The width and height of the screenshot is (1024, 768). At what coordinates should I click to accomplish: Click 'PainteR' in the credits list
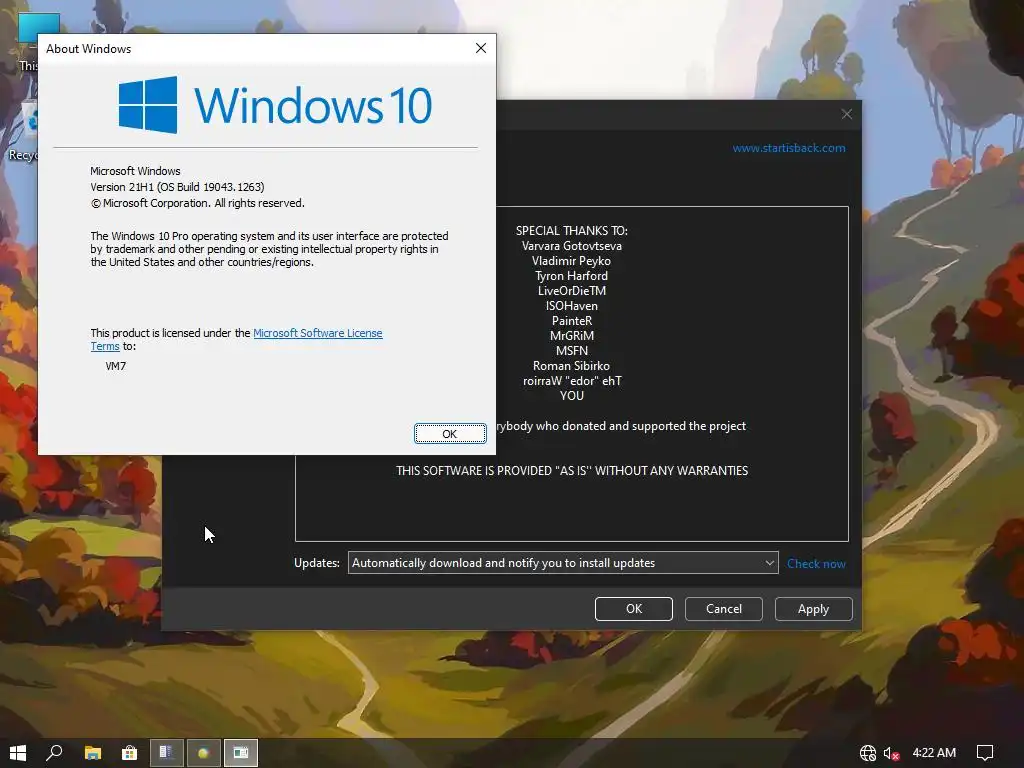[x=571, y=321]
